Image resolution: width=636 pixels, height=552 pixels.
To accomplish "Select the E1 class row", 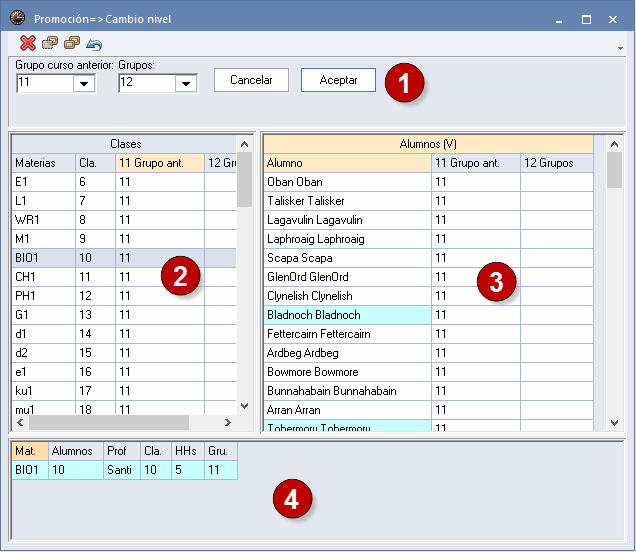I will tap(125, 182).
